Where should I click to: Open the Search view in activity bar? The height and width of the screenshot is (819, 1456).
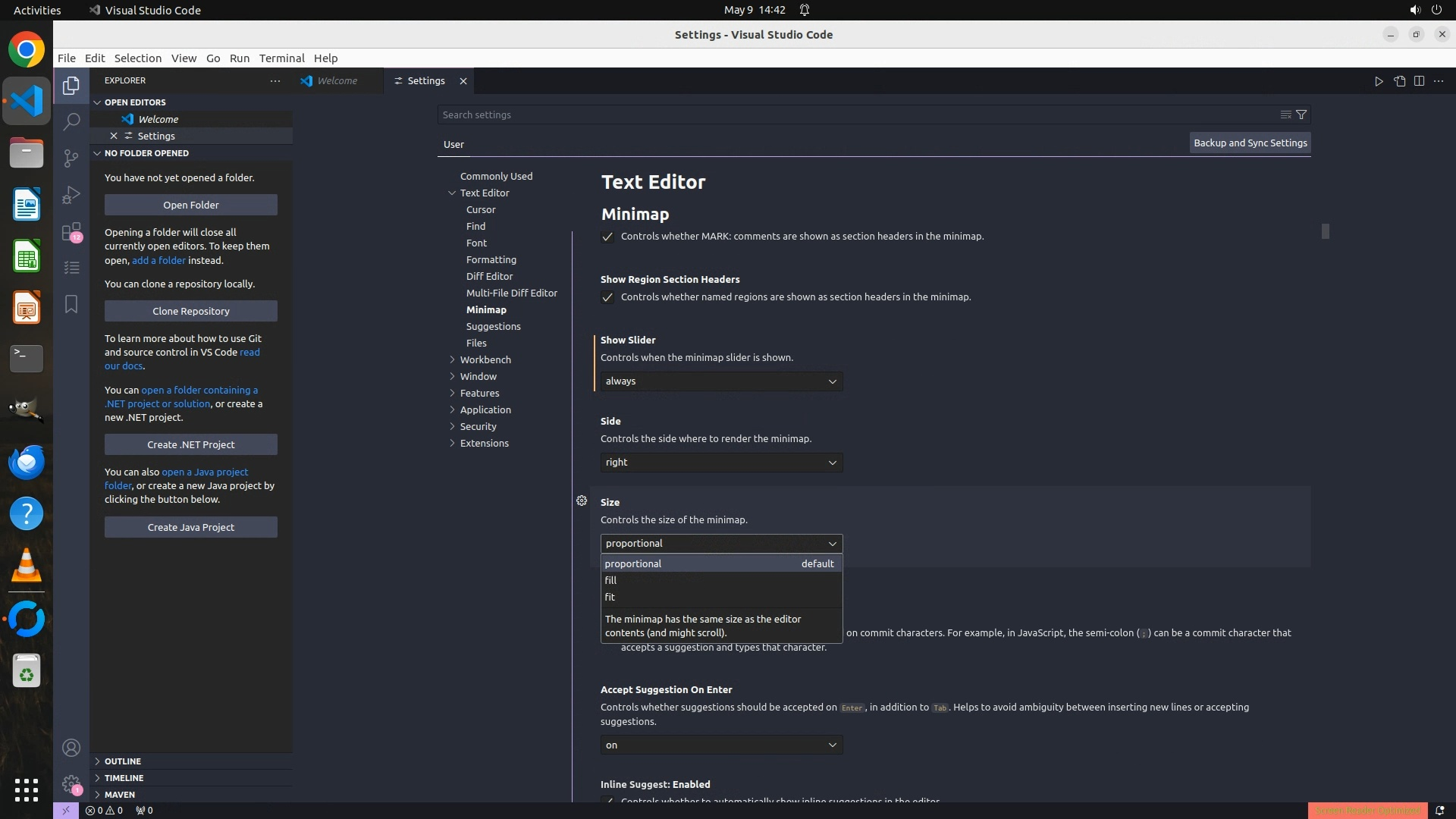(71, 121)
